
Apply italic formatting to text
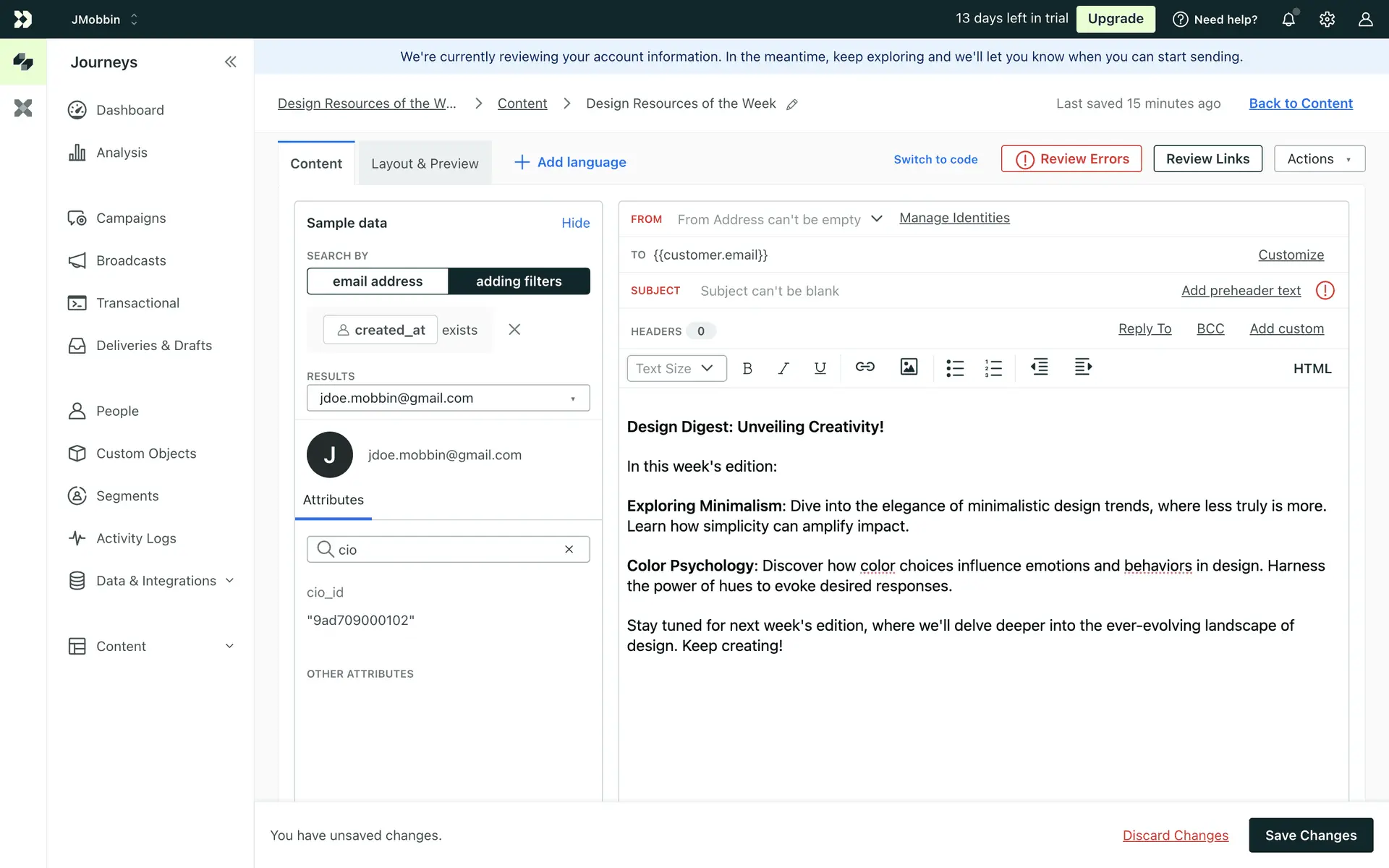point(783,368)
